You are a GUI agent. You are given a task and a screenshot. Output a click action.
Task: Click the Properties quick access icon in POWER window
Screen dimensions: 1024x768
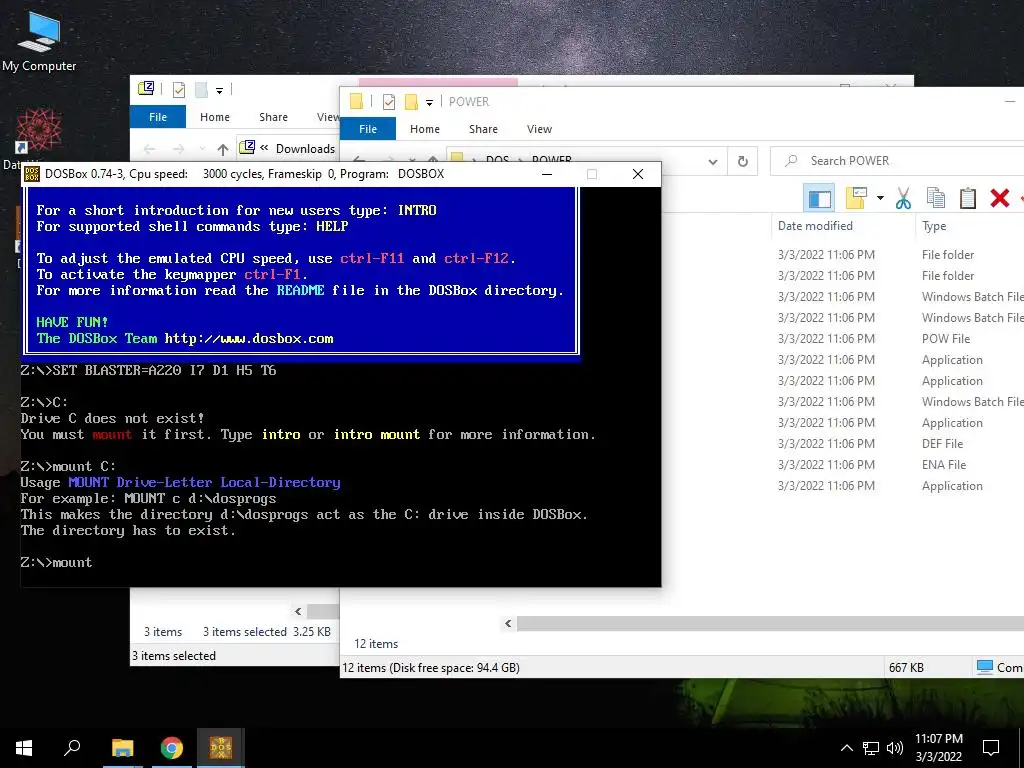pos(389,101)
